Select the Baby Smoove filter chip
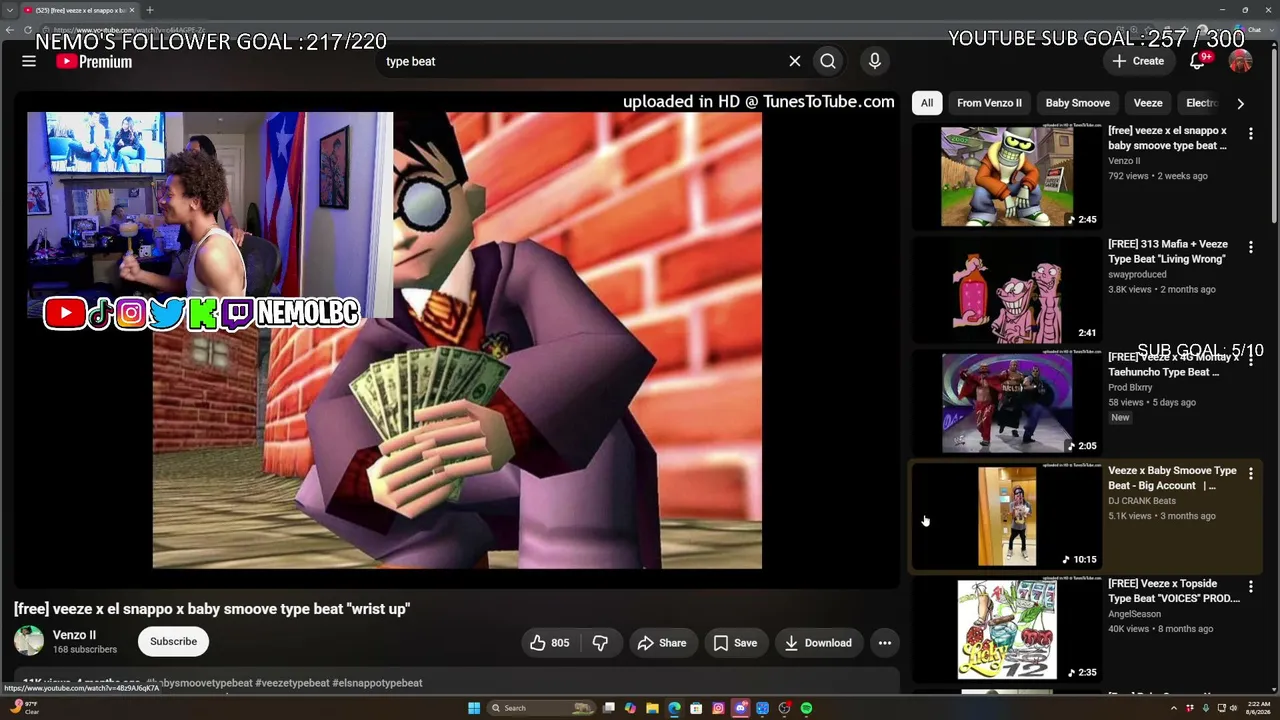This screenshot has height=720, width=1280. point(1077,103)
